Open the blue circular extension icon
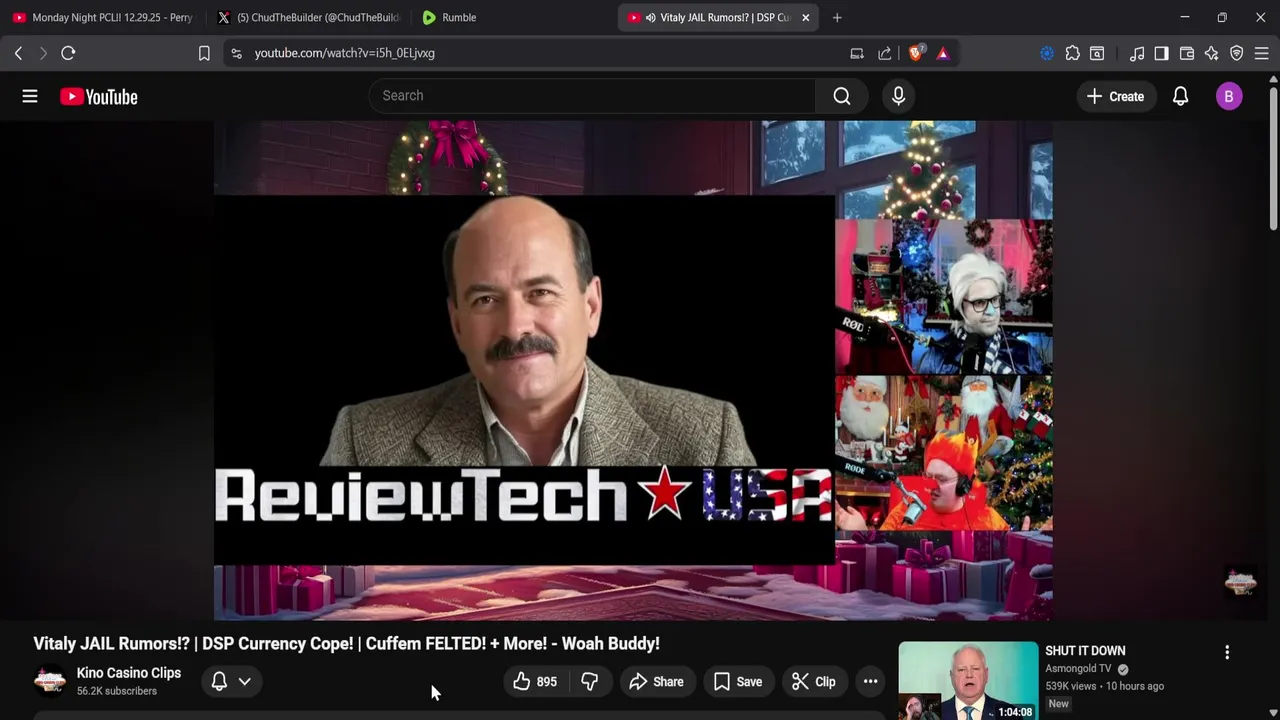The image size is (1280, 720). click(x=1047, y=53)
